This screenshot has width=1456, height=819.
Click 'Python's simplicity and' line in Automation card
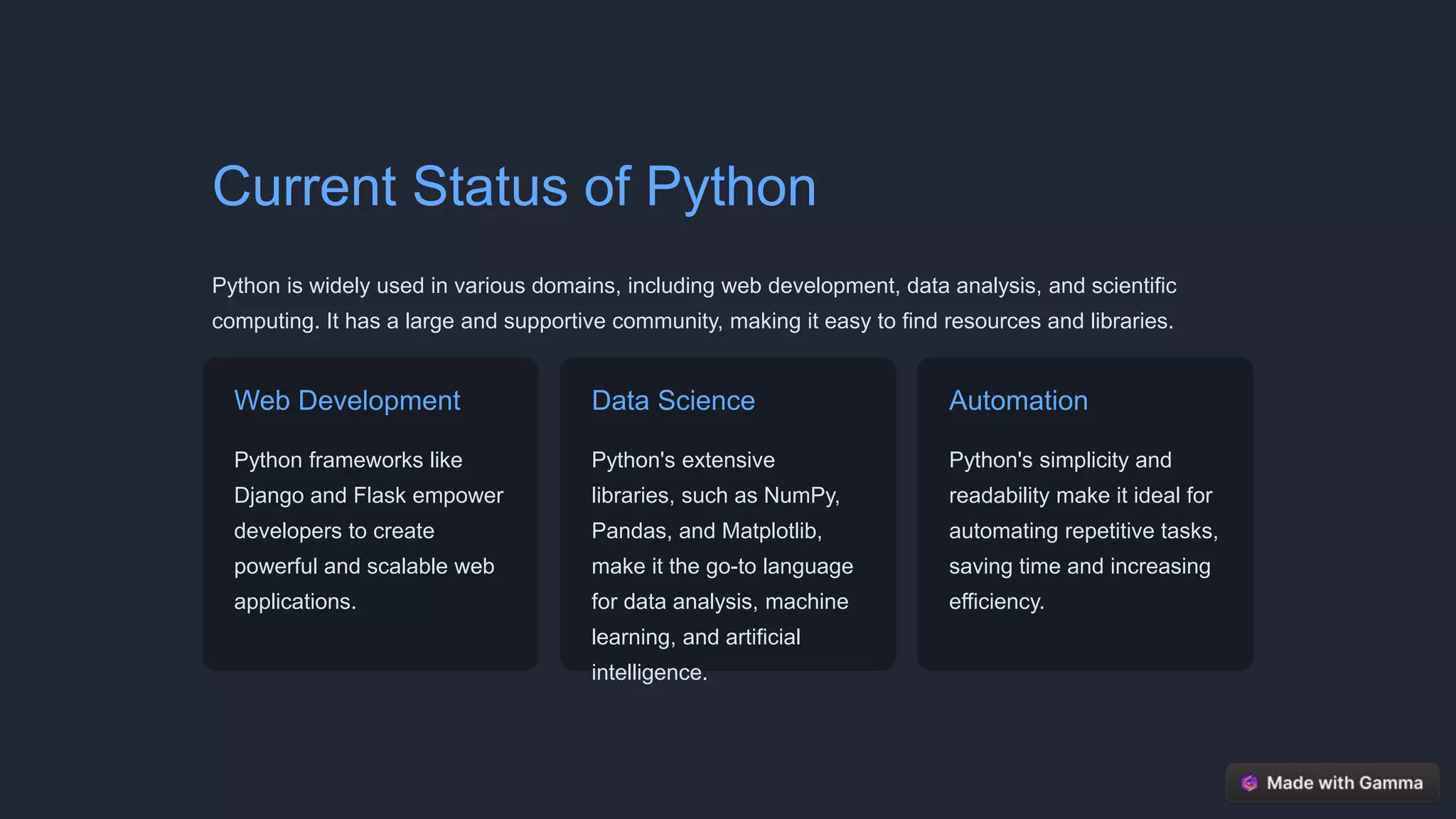1059,460
